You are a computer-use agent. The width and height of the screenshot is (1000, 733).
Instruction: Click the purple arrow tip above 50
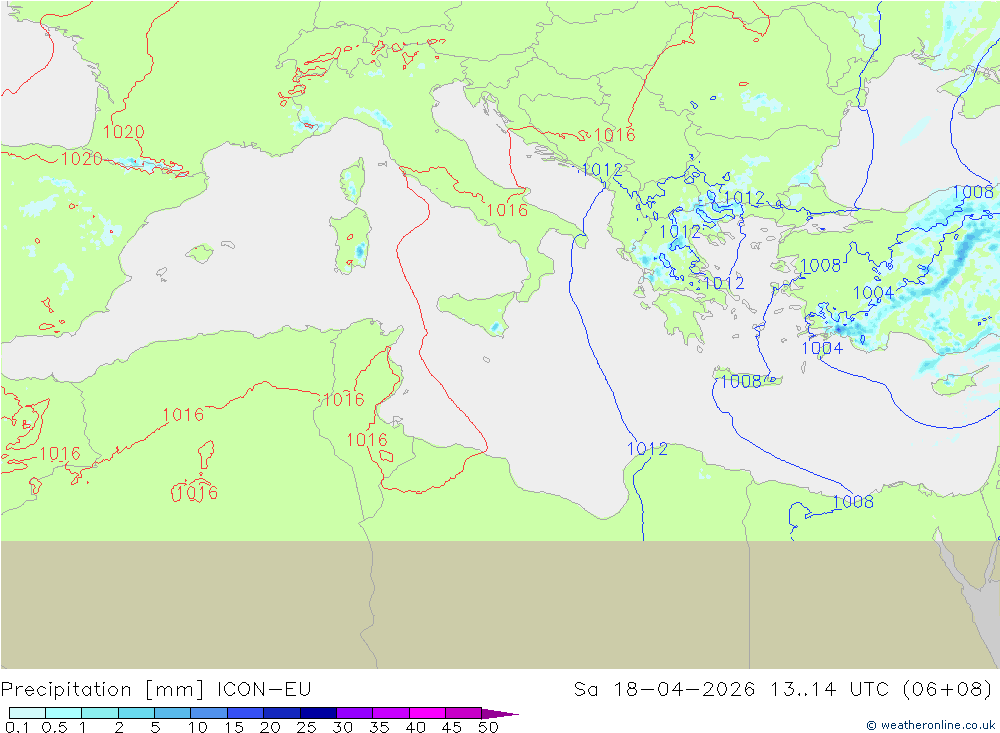pyautogui.click(x=500, y=713)
